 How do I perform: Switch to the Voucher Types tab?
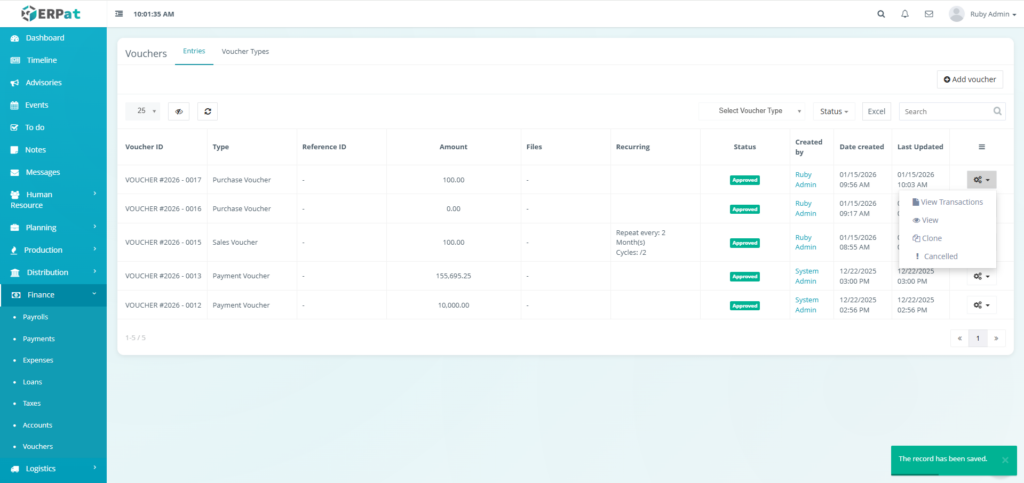(245, 51)
